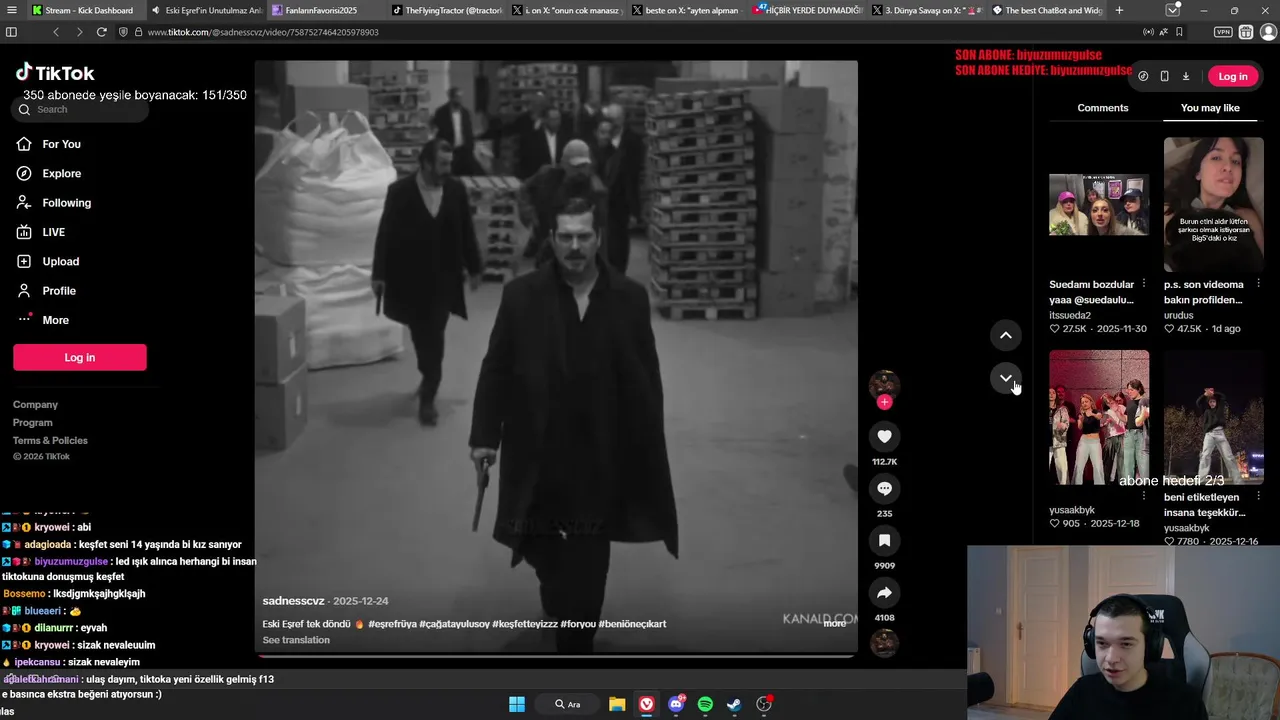This screenshot has width=1280, height=720.
Task: Like the video with heart icon
Action: pyautogui.click(x=884, y=436)
